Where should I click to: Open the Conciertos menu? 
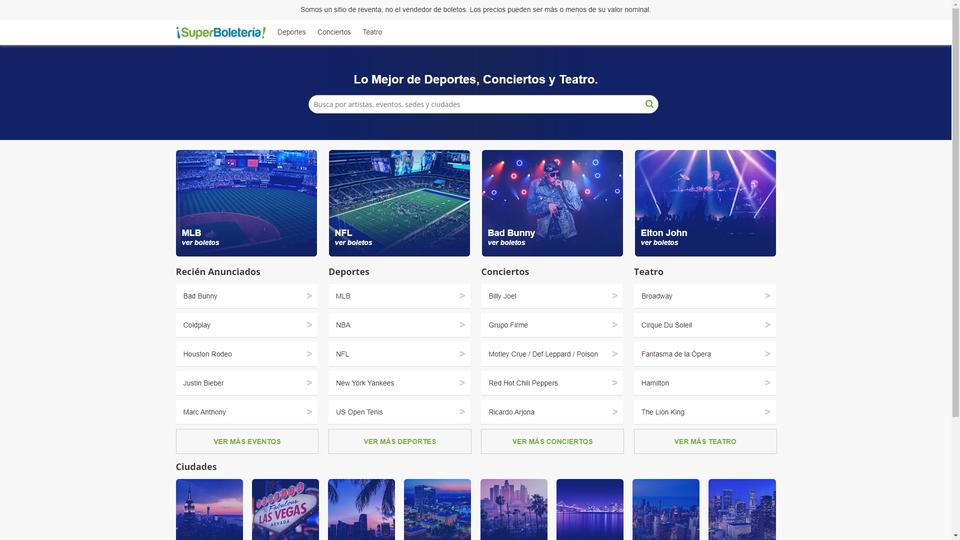coord(334,32)
